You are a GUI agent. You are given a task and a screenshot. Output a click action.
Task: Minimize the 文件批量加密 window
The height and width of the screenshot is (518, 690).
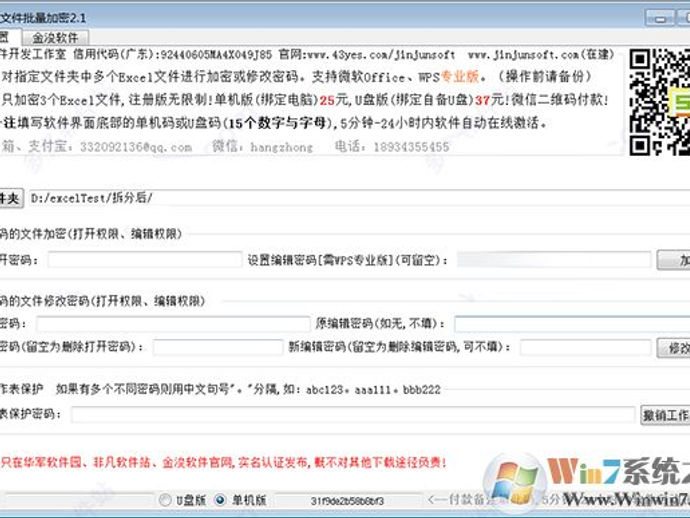tap(659, 18)
